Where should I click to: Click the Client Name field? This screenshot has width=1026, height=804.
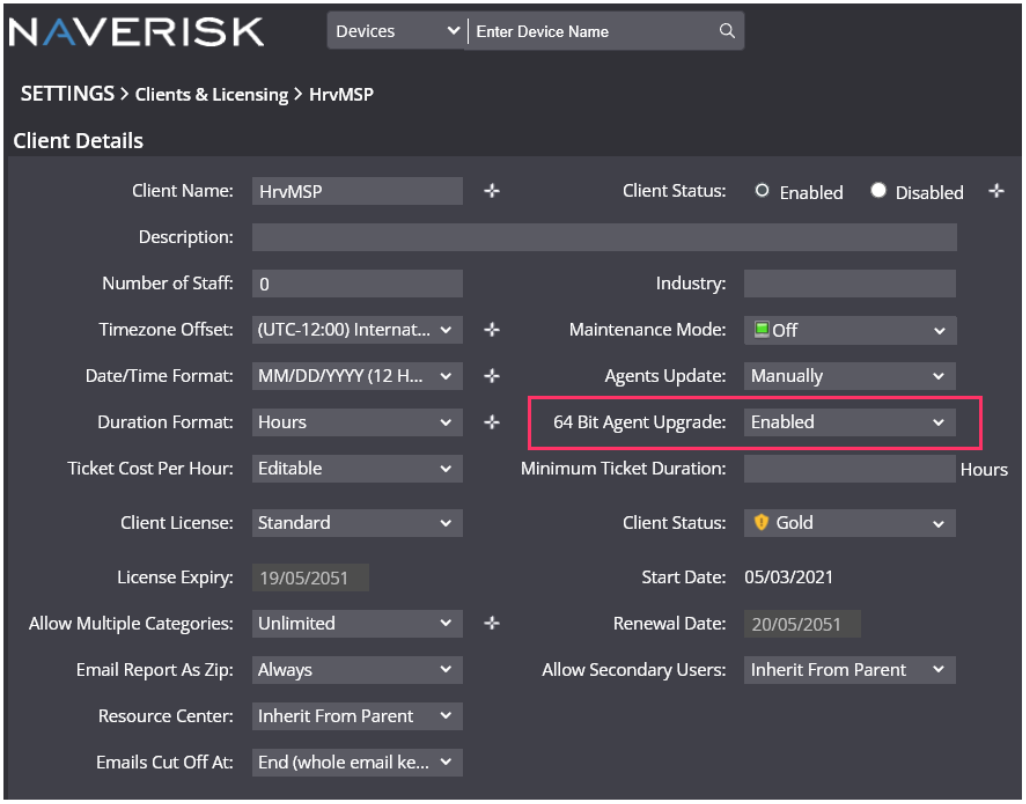(357, 191)
